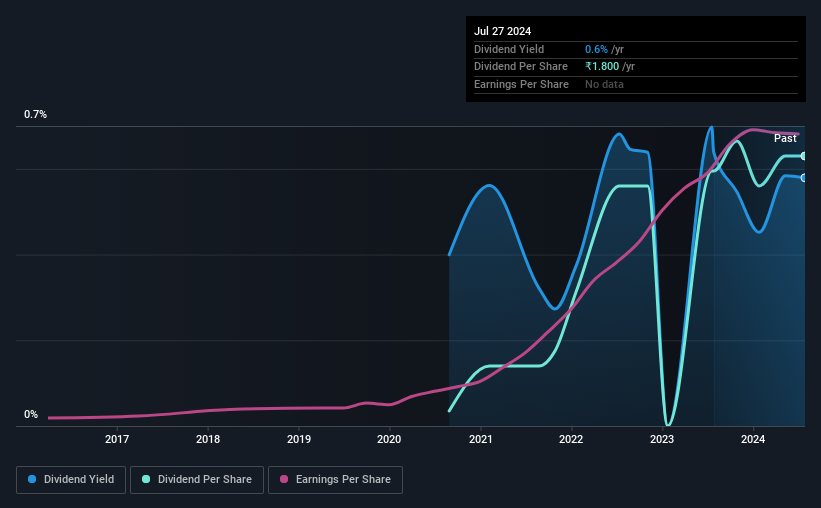Click the 0.7% y-axis label

(x=35, y=114)
